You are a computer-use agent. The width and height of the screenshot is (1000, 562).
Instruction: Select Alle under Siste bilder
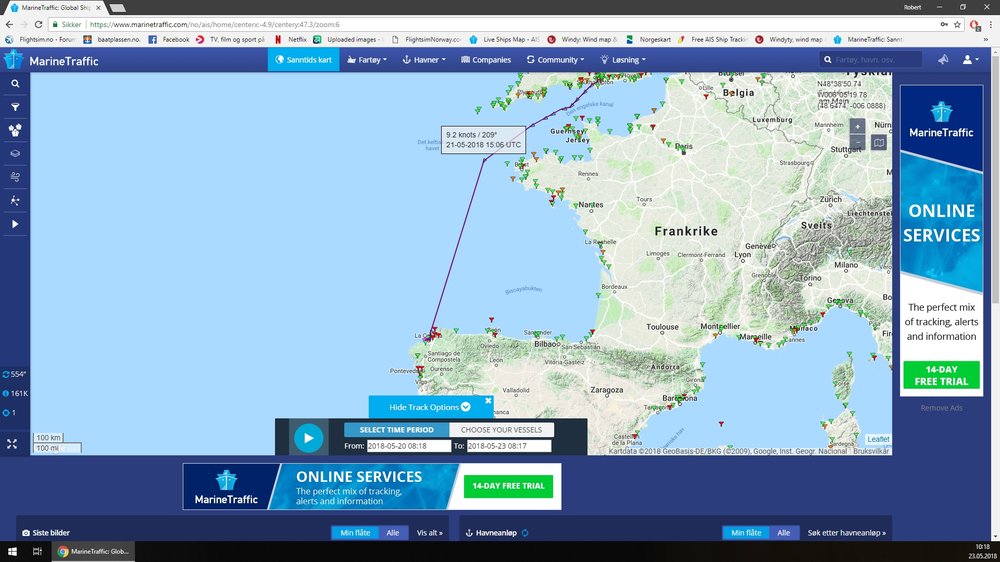(393, 533)
